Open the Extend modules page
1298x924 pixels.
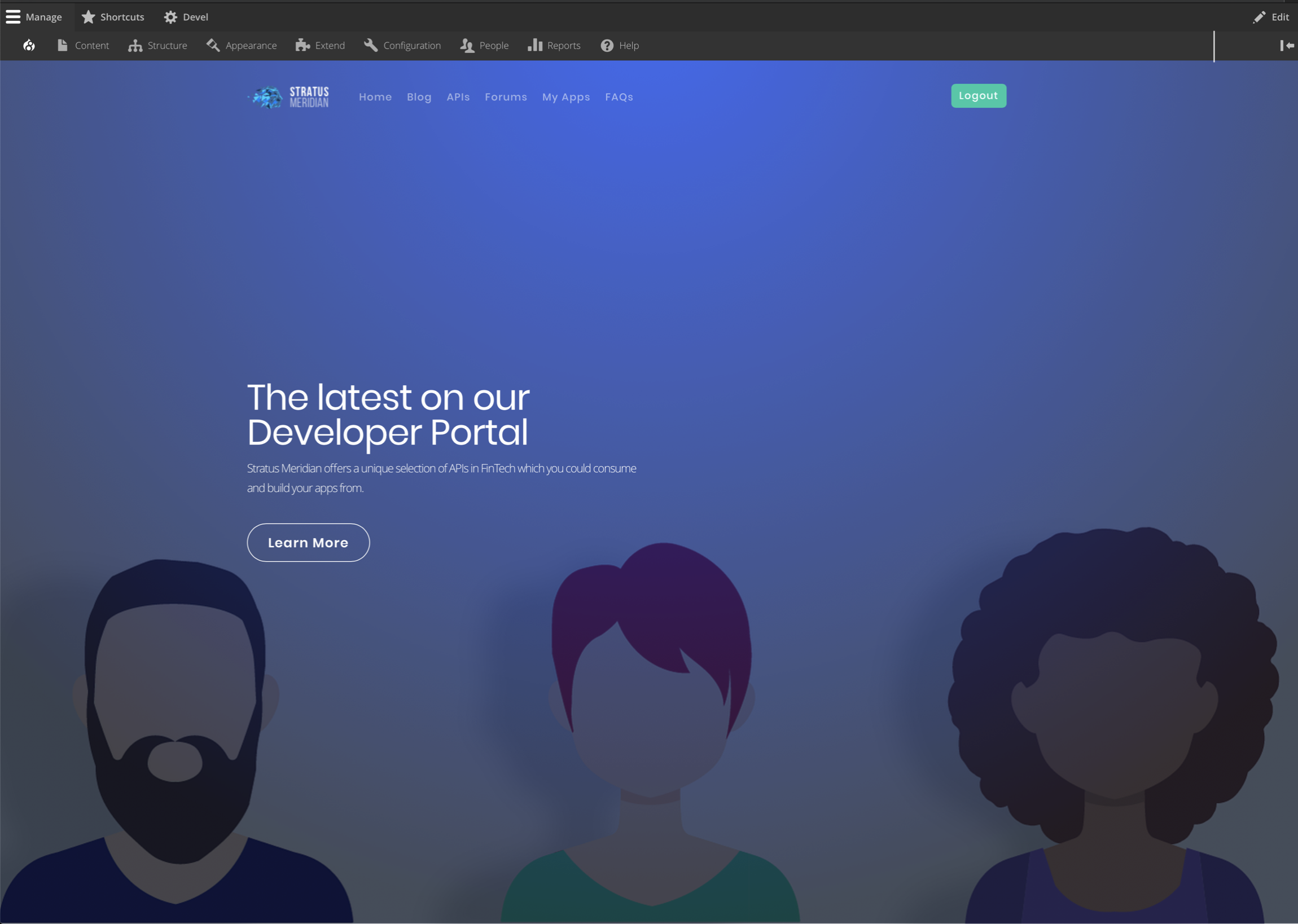[x=321, y=46]
